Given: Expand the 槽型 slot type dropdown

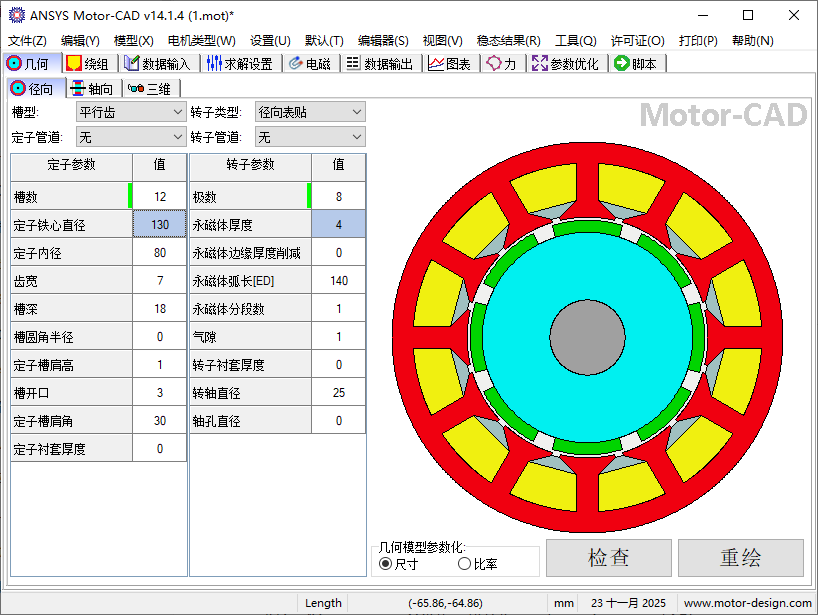Looking at the screenshot, I should 131,112.
